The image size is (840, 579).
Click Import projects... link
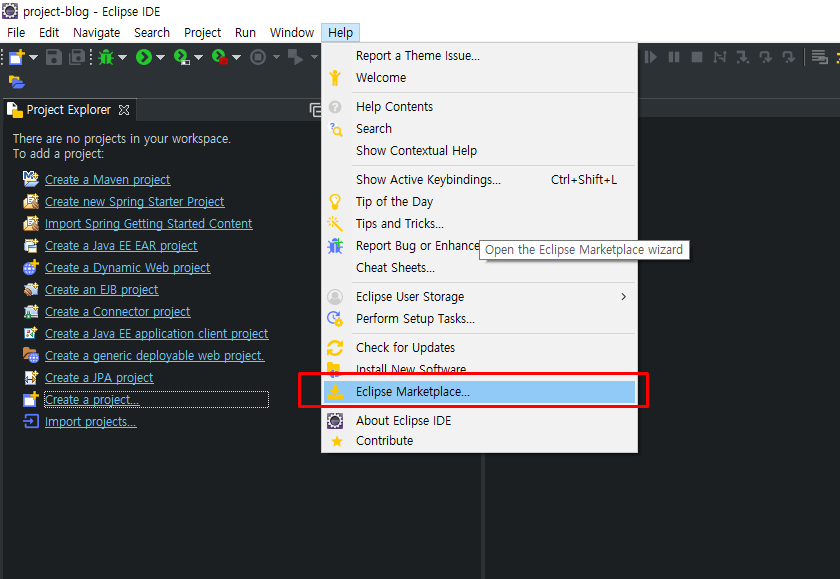91,422
